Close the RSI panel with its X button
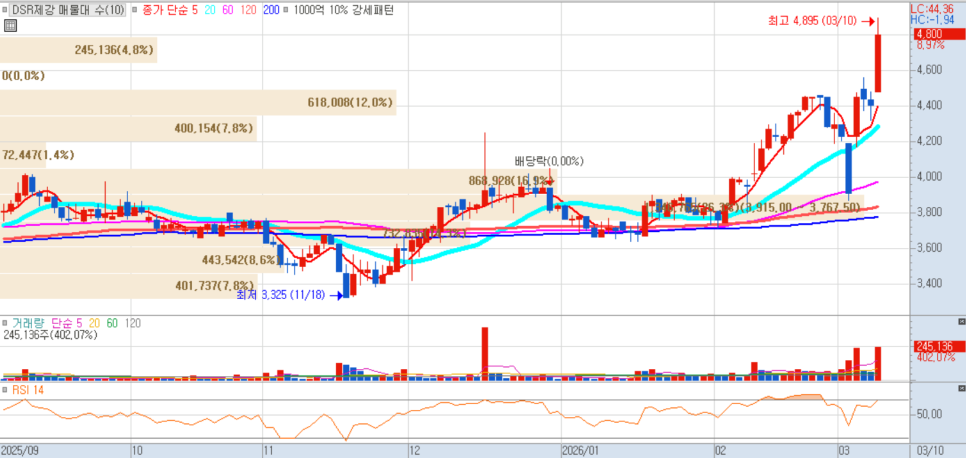This screenshot has width=966, height=458. click(x=962, y=388)
